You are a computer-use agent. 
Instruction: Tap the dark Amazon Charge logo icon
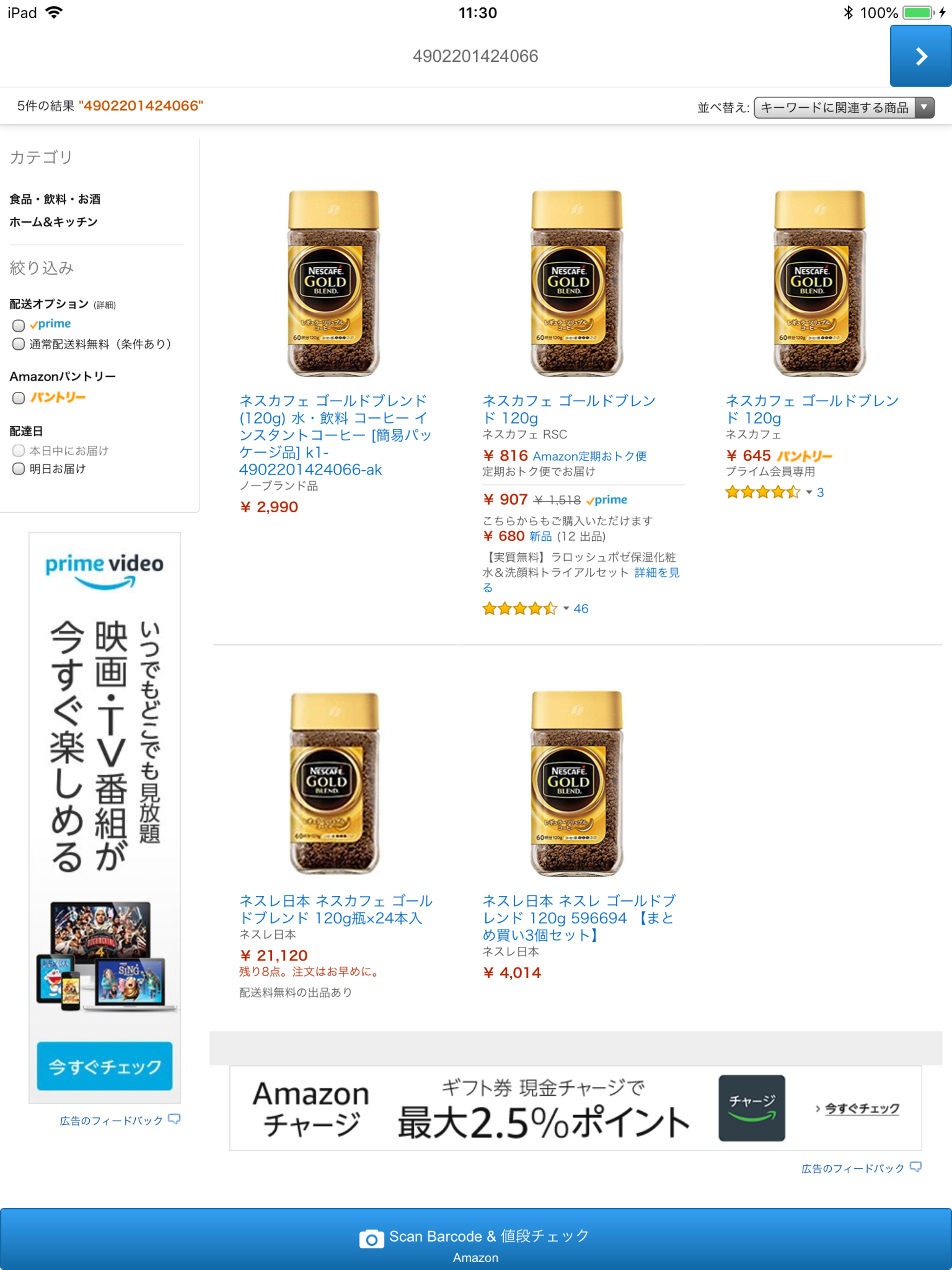coord(752,1107)
